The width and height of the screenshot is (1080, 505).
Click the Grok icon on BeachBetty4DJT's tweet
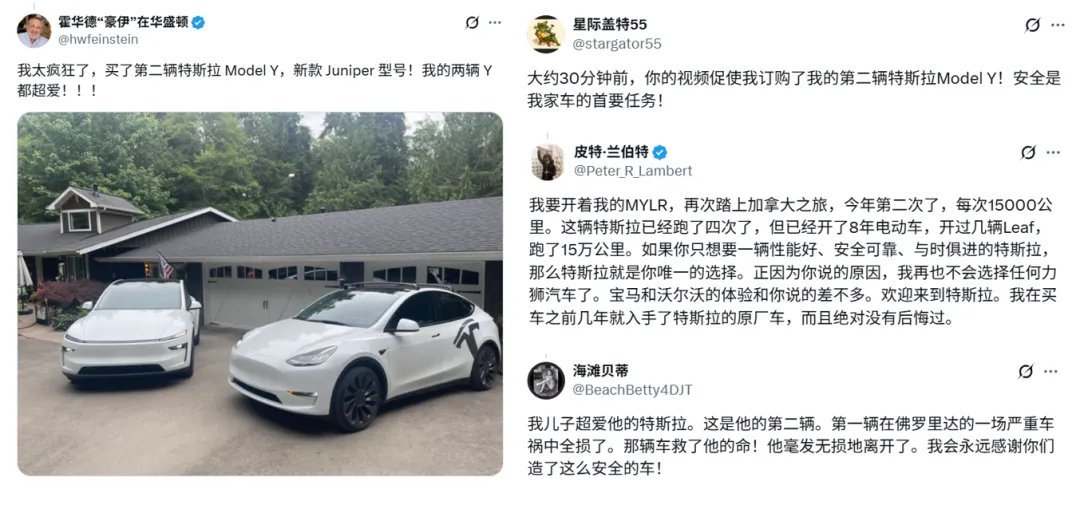[x=1026, y=372]
